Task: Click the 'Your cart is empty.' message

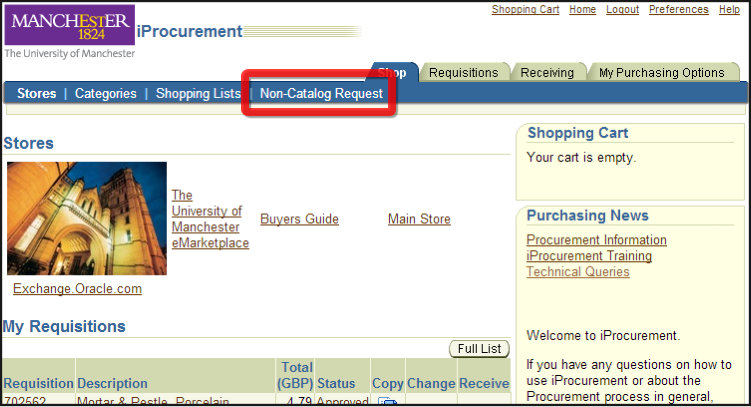Action: click(581, 158)
